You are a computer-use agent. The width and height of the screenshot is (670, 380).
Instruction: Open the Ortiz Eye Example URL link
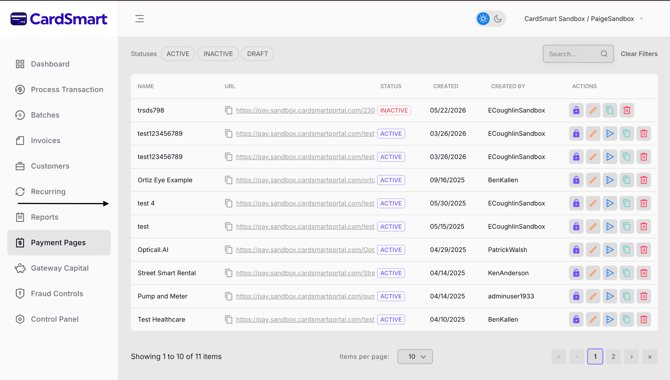click(x=305, y=180)
